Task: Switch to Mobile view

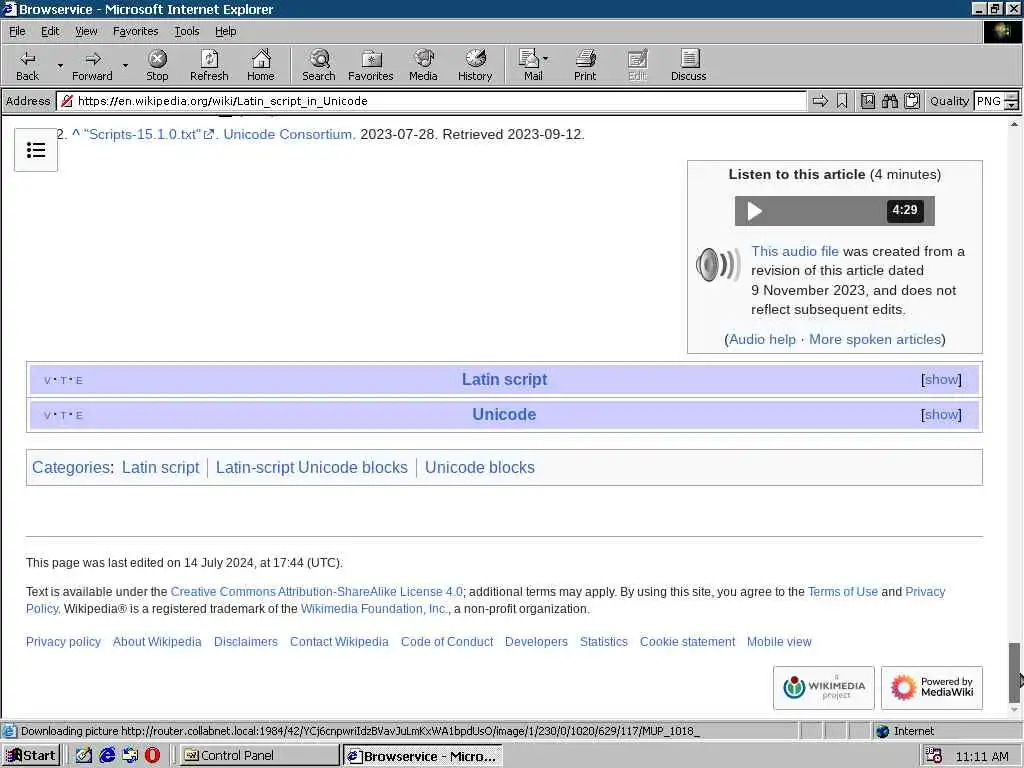Action: point(779,641)
